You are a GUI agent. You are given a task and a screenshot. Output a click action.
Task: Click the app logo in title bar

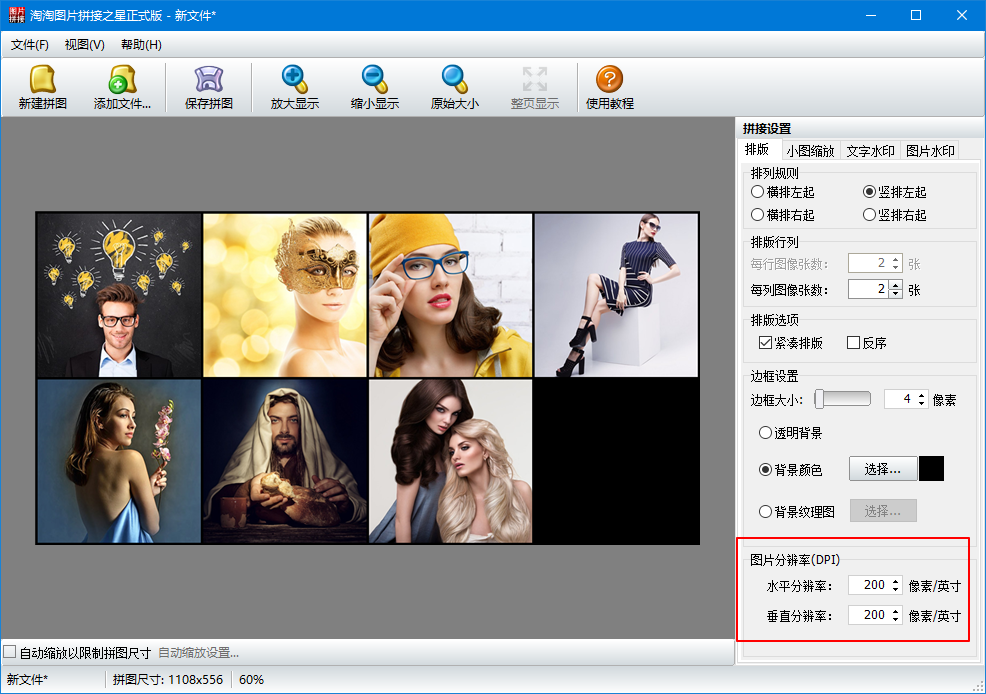pyautogui.click(x=17, y=15)
